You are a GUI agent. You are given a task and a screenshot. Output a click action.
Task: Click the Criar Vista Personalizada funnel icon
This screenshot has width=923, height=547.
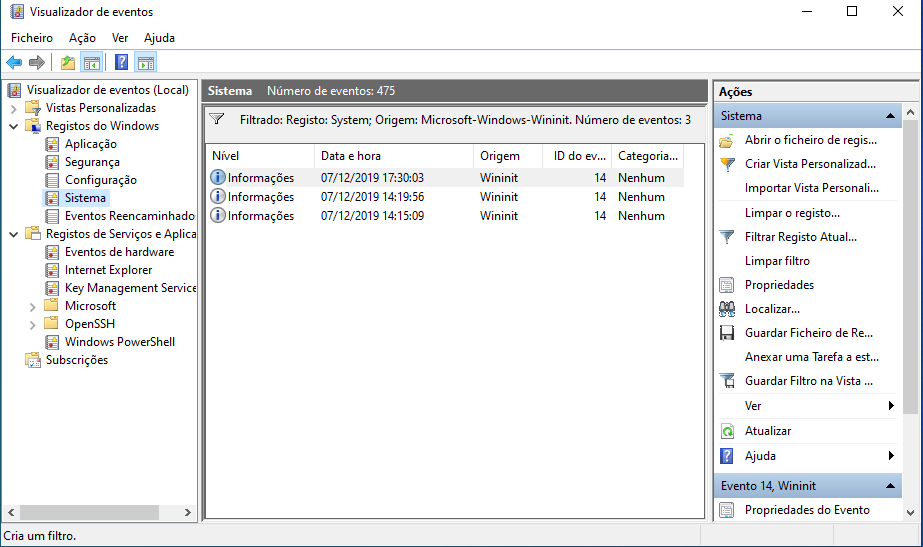click(x=727, y=164)
